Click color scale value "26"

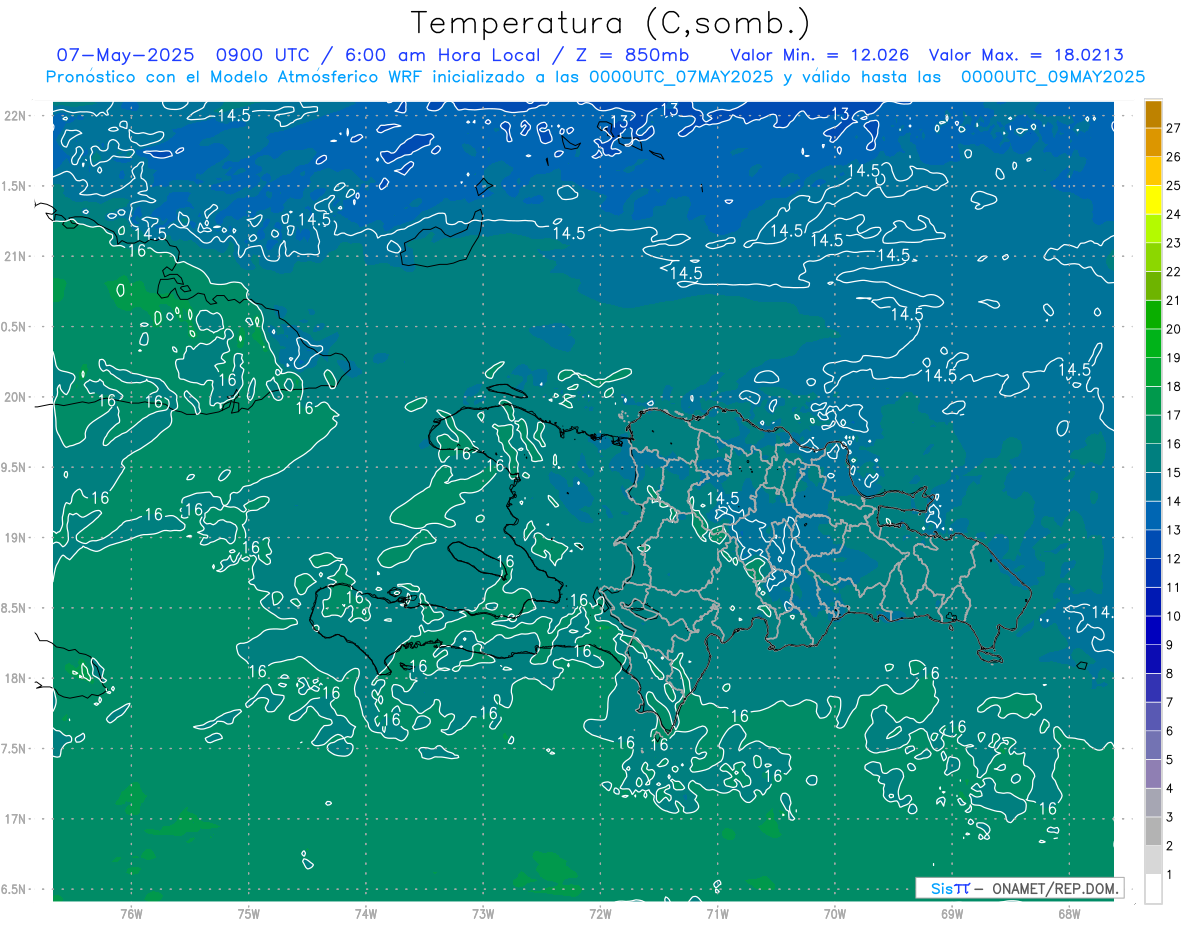(1174, 157)
